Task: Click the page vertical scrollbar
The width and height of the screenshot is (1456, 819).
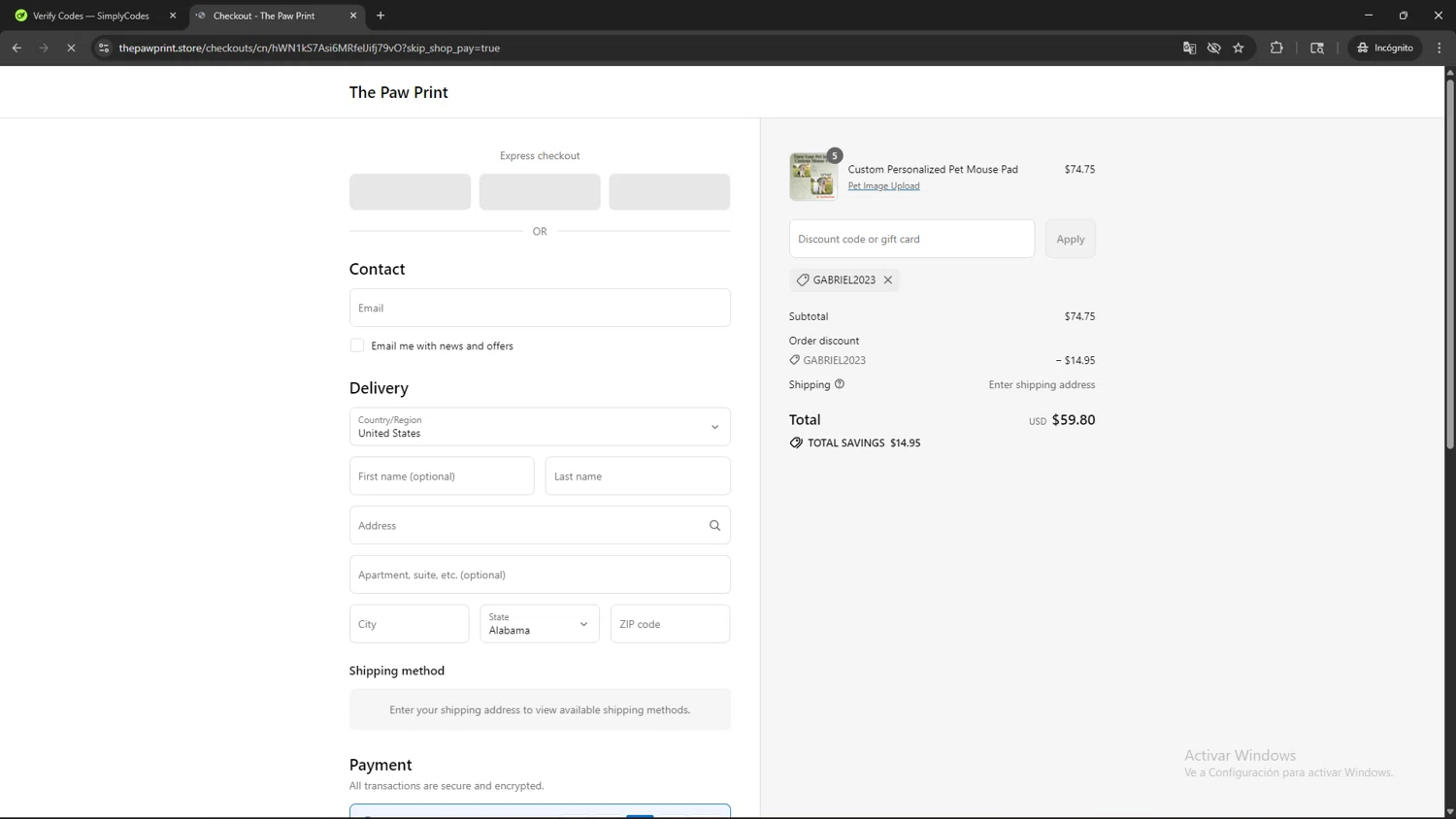Action: coord(1449,264)
